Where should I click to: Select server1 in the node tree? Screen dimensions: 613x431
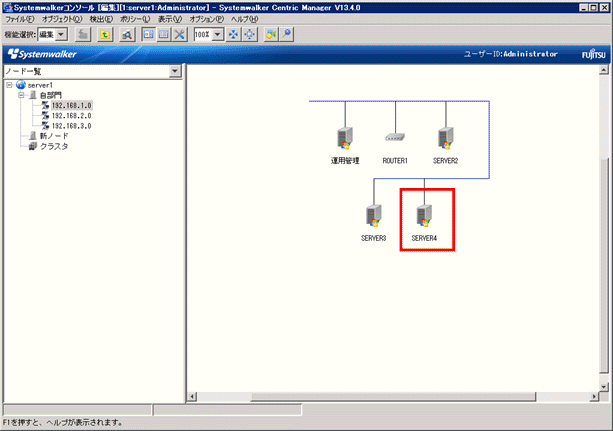(x=40, y=85)
